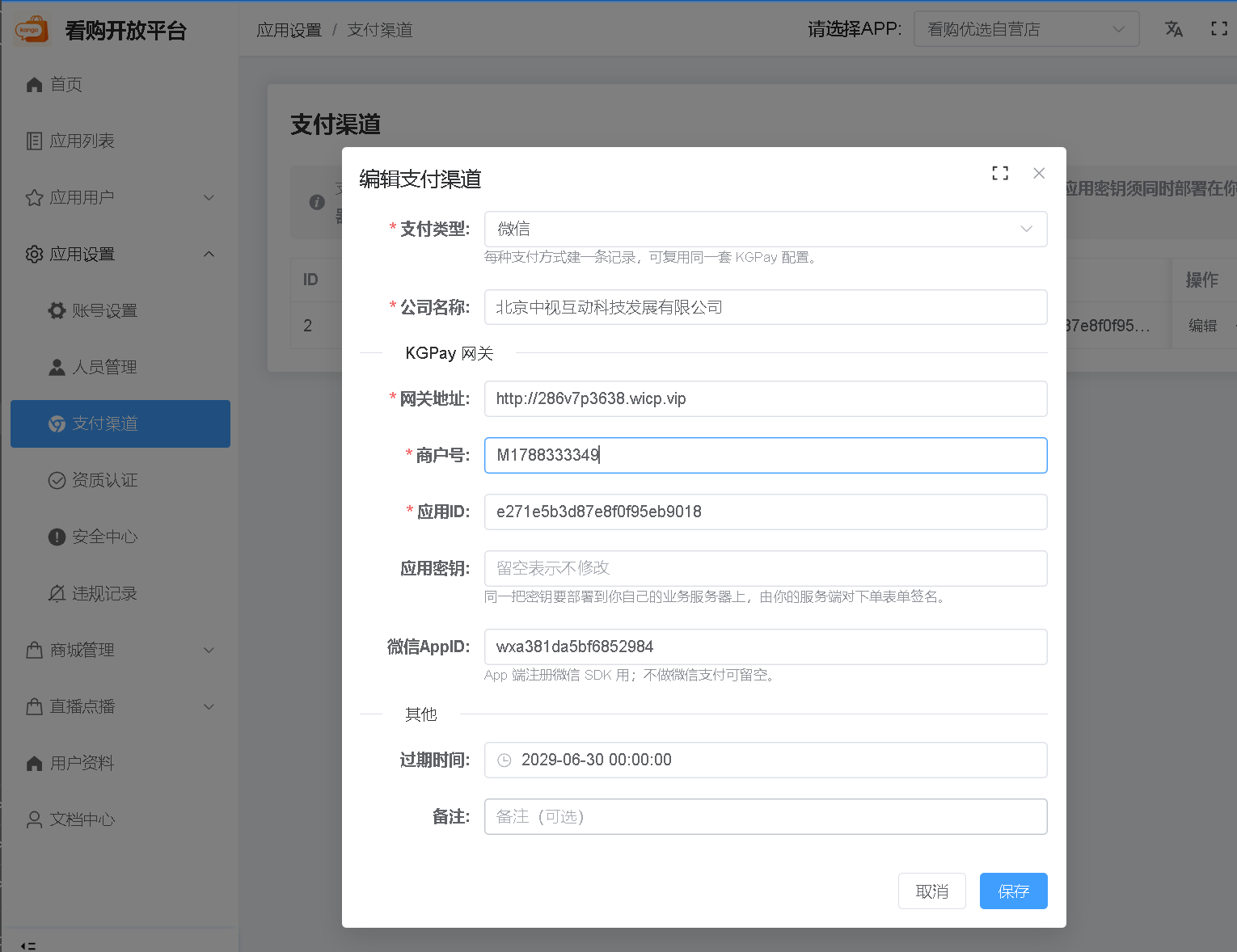1237x952 pixels.
Task: Collapse the sidebar with bottom toggle icon
Action: [x=28, y=946]
